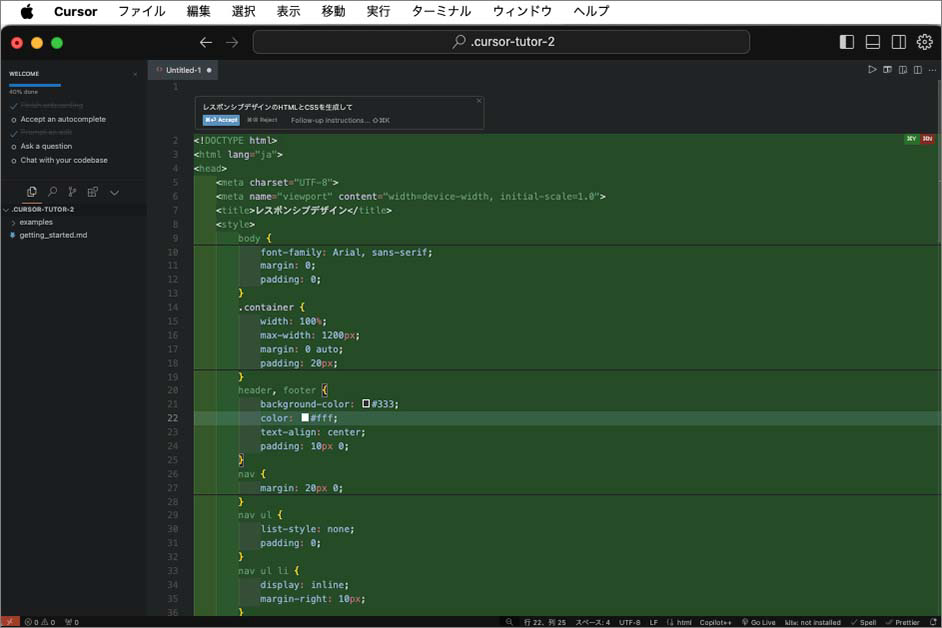The height and width of the screenshot is (628, 942).
Task: Run the current file using the play icon
Action: click(871, 70)
